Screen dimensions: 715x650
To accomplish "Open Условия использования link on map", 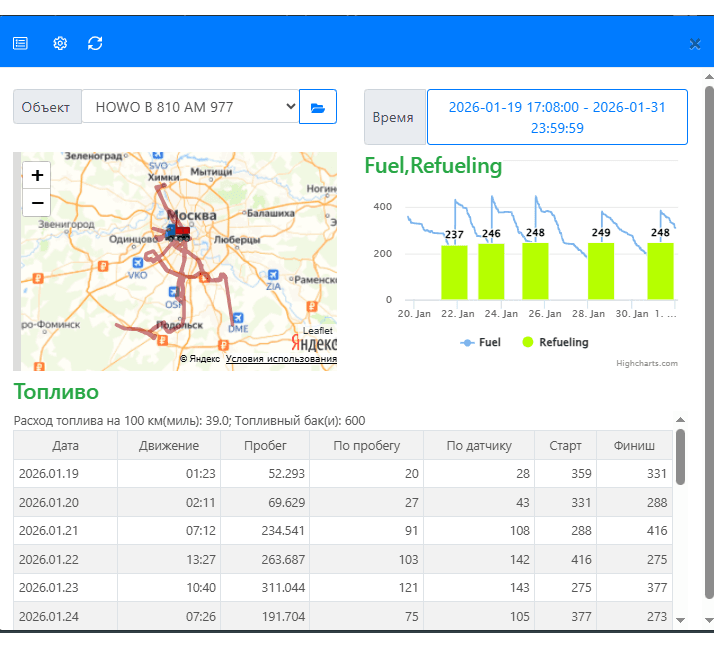I will coord(281,359).
